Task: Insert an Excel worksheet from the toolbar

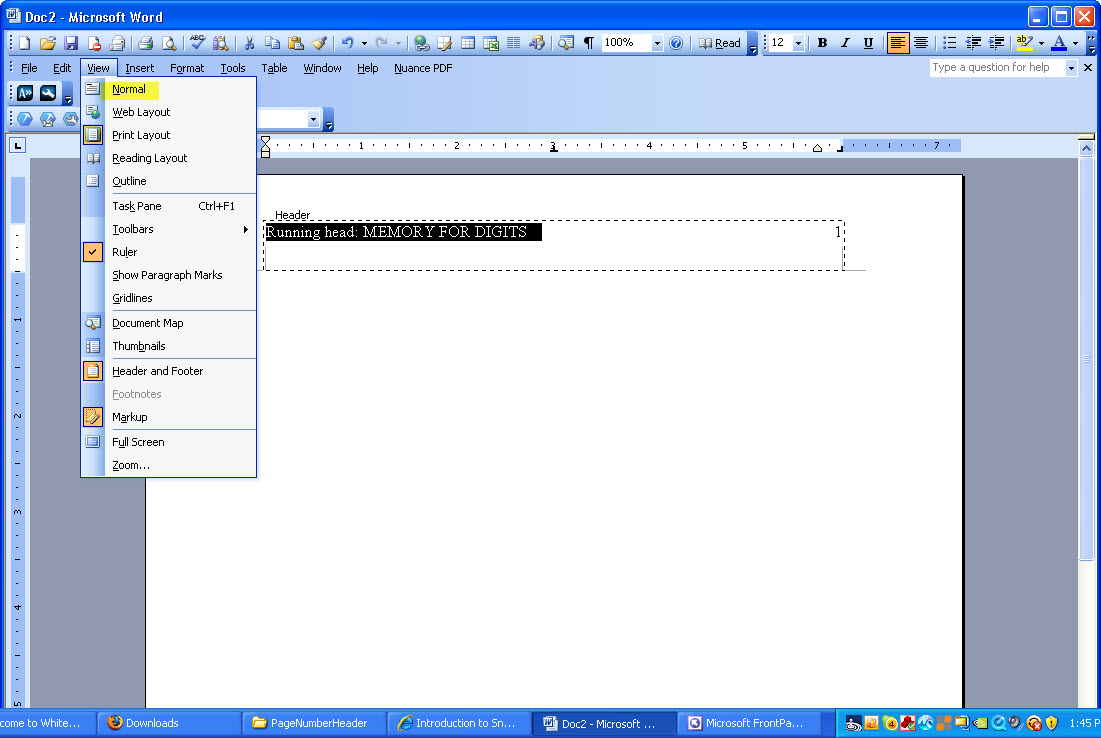Action: pyautogui.click(x=491, y=43)
